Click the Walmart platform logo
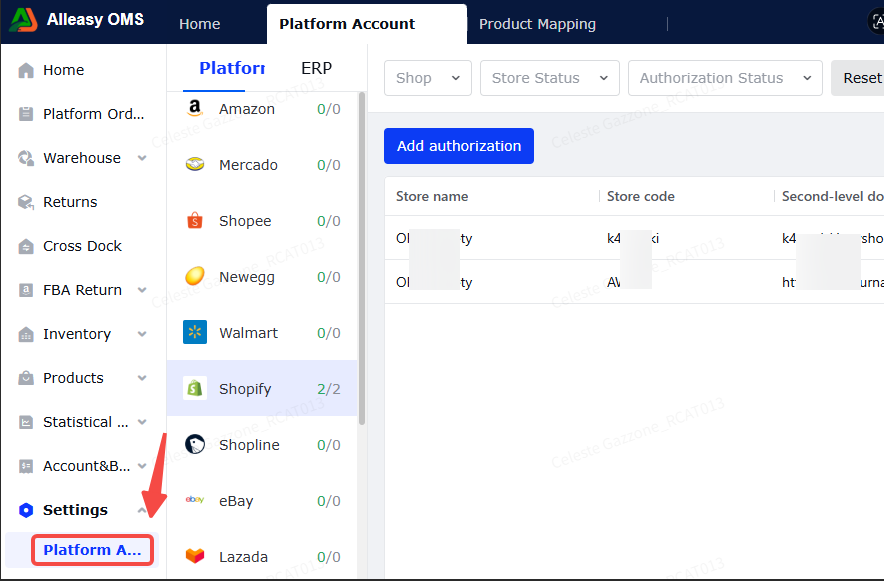 [195, 332]
